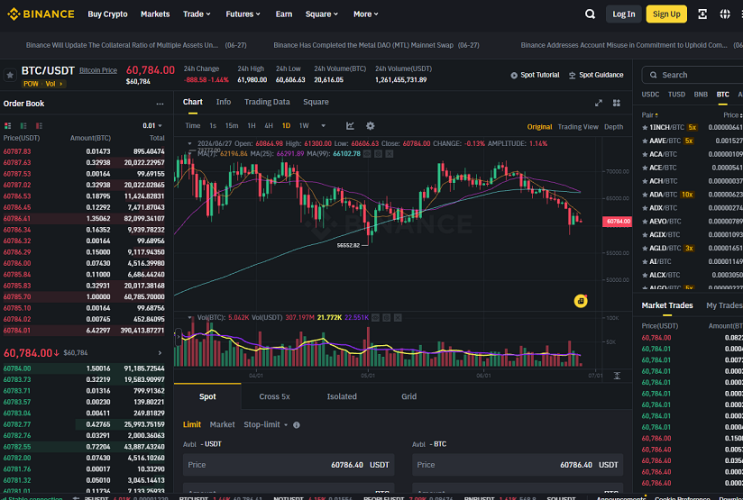Show both buy and sell orders view
The image size is (743, 500).
[8, 126]
